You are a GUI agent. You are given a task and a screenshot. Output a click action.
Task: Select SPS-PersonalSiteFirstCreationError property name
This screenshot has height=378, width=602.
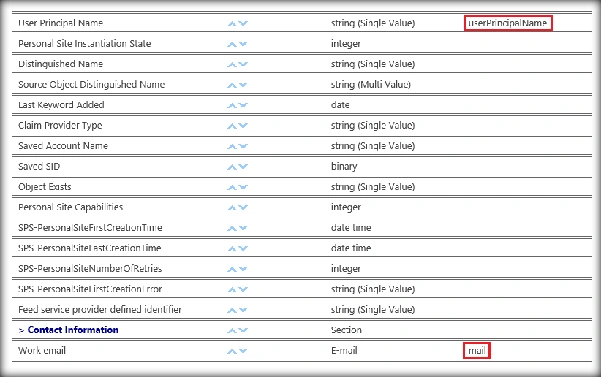click(x=90, y=289)
